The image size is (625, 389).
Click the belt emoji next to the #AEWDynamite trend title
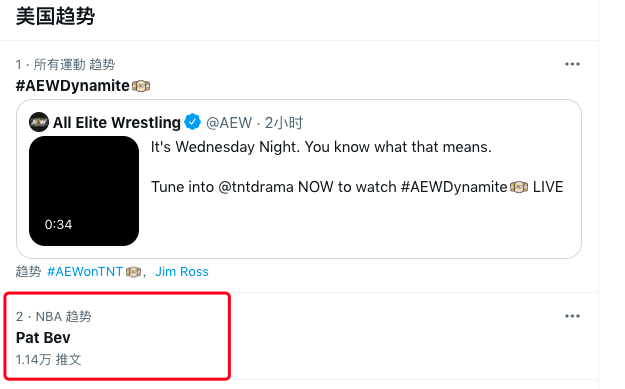click(141, 86)
